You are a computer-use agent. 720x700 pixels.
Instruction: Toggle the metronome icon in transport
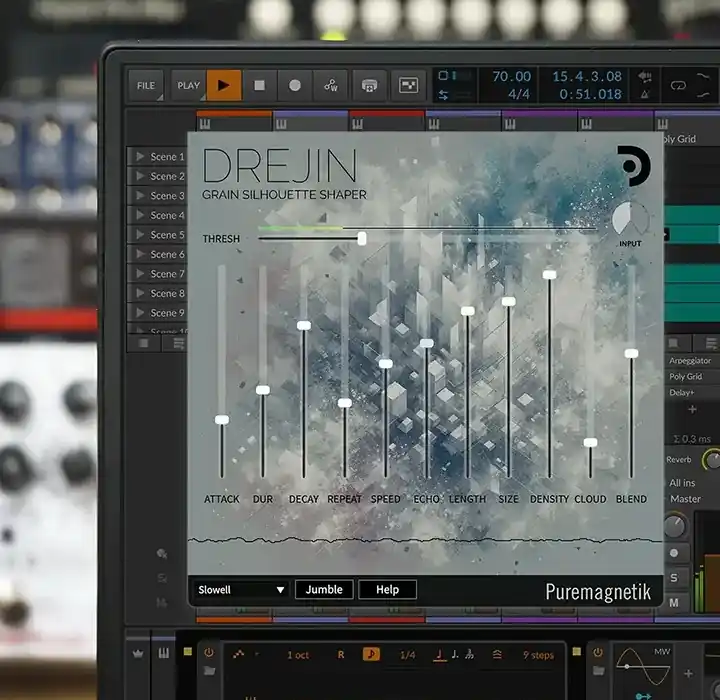645,94
